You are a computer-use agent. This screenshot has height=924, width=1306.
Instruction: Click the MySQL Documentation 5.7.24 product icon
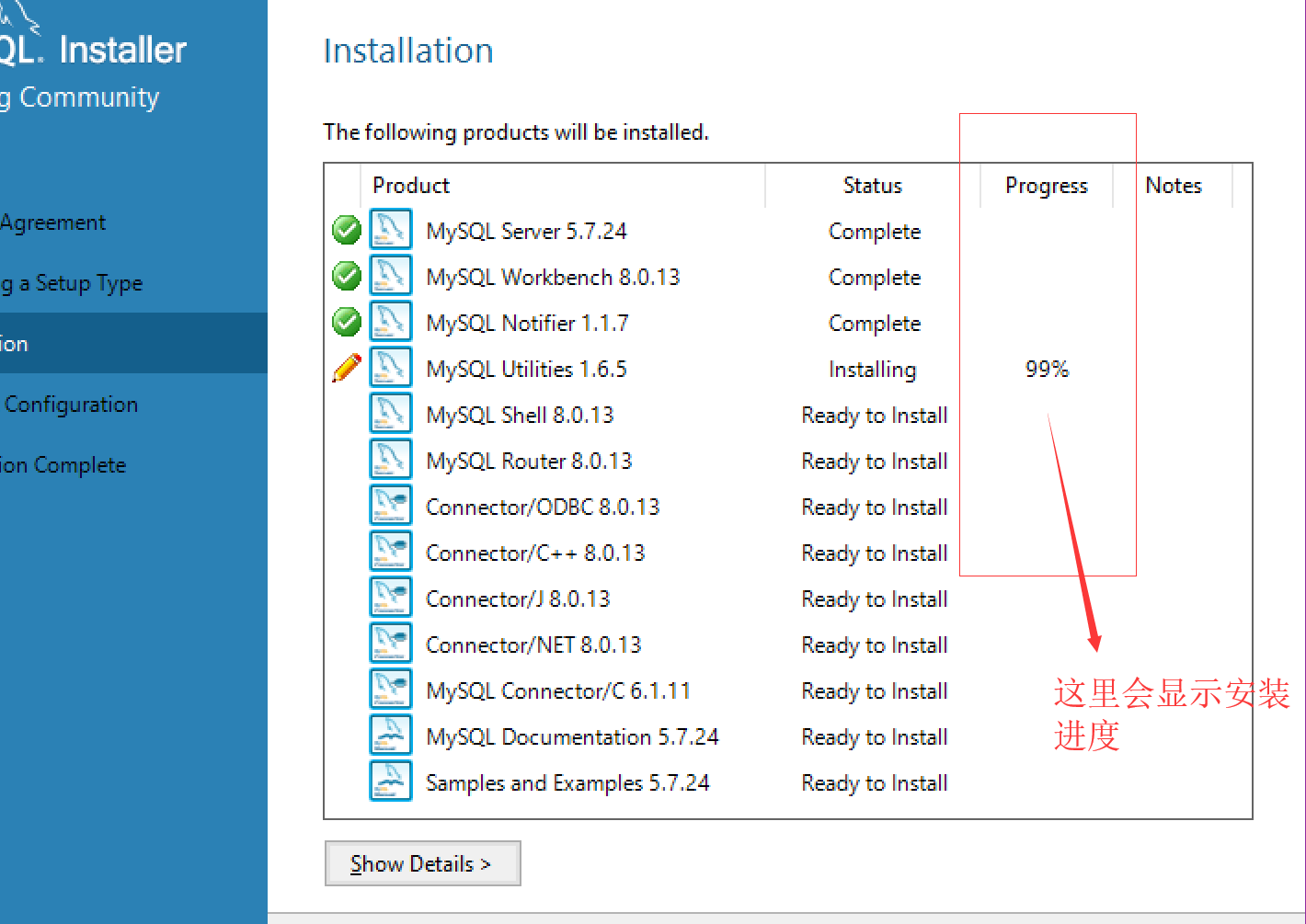pyautogui.click(x=391, y=736)
